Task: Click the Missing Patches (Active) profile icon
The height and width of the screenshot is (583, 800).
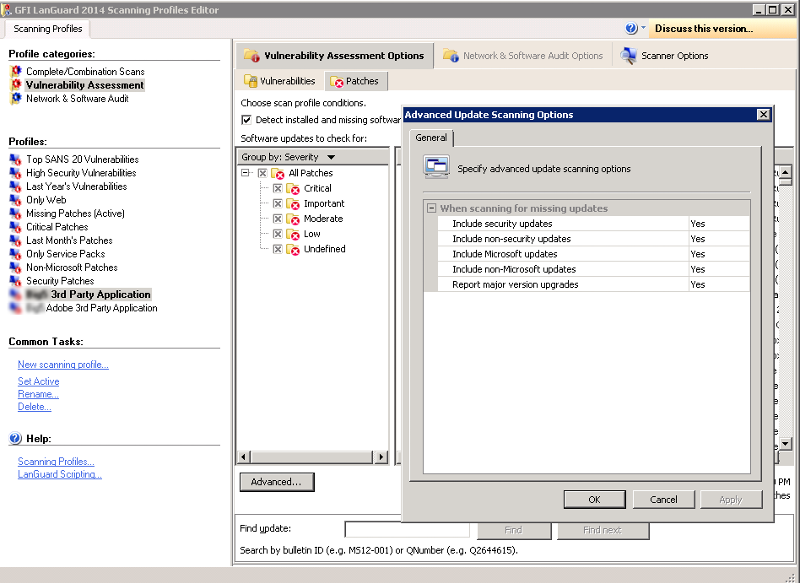Action: click(15, 213)
